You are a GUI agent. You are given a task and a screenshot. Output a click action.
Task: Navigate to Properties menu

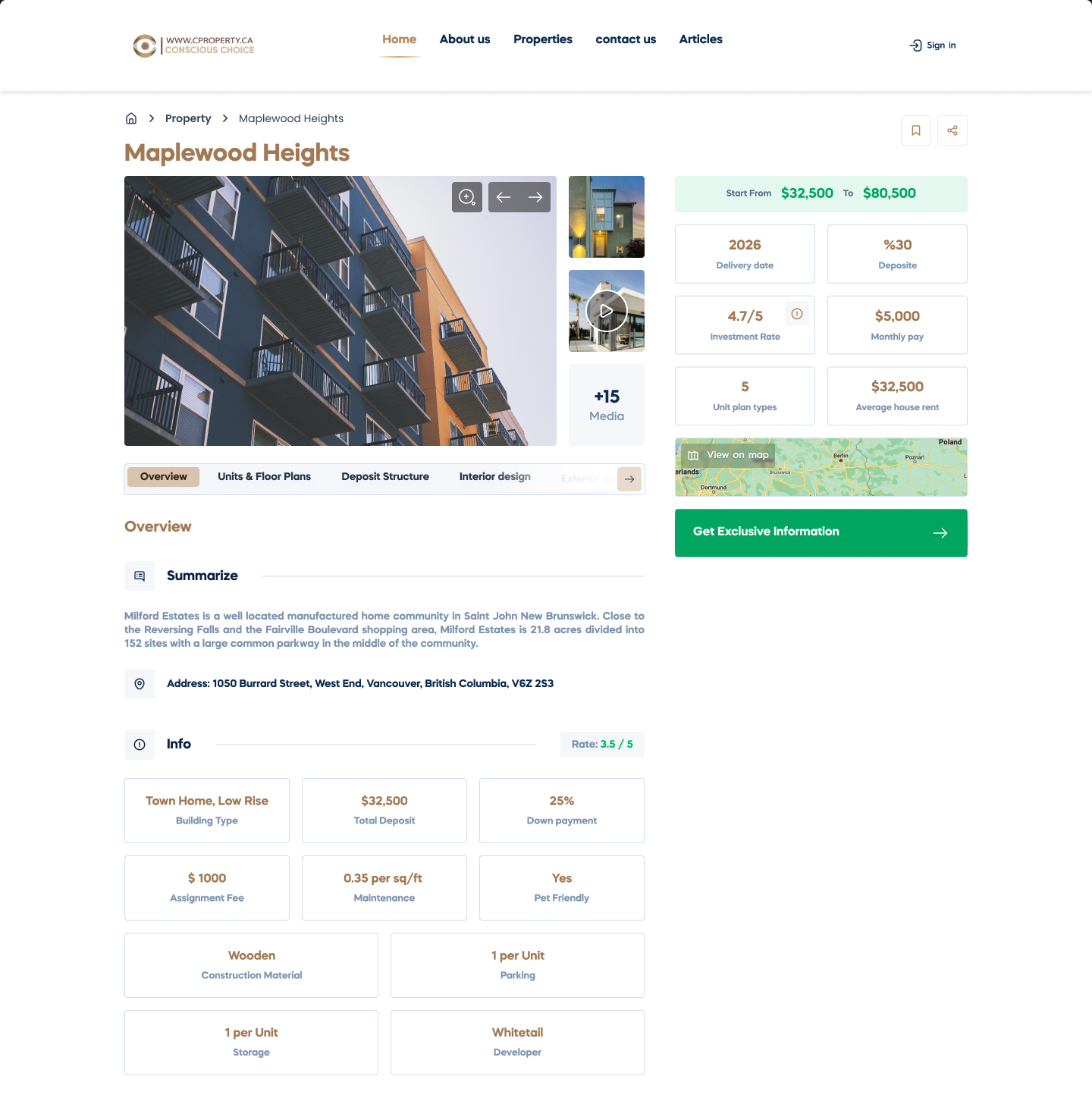click(x=543, y=39)
